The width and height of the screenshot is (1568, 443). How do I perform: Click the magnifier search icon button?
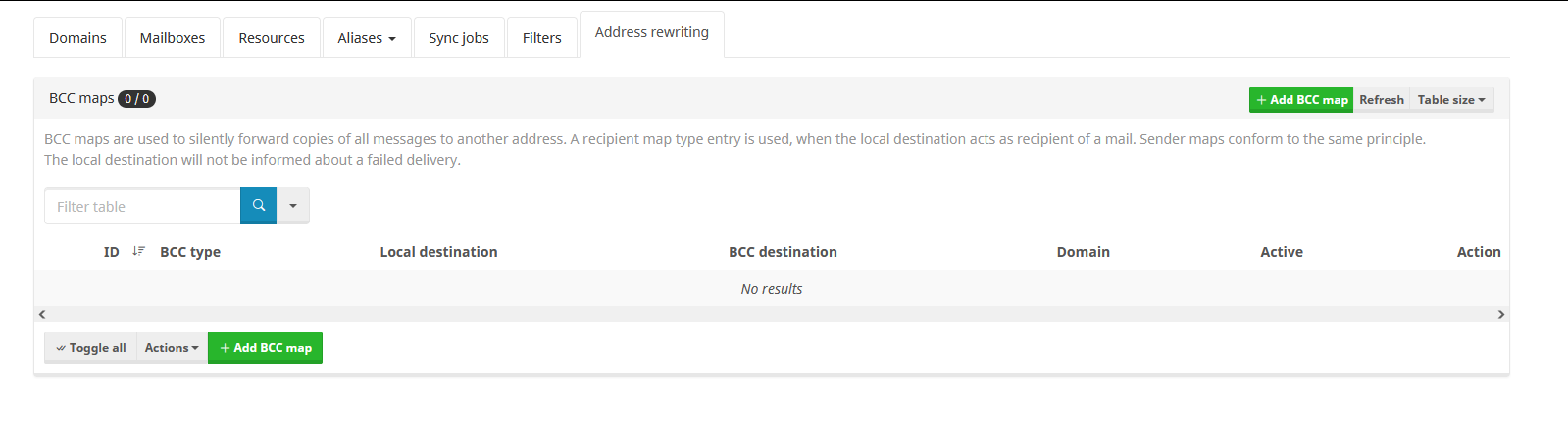pos(258,206)
